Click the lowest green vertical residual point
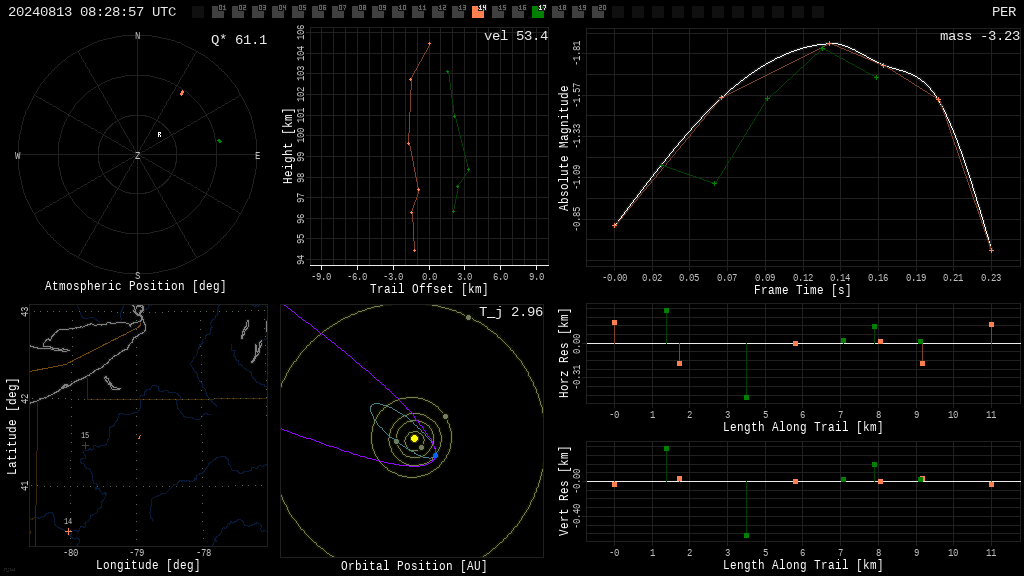 [746, 536]
